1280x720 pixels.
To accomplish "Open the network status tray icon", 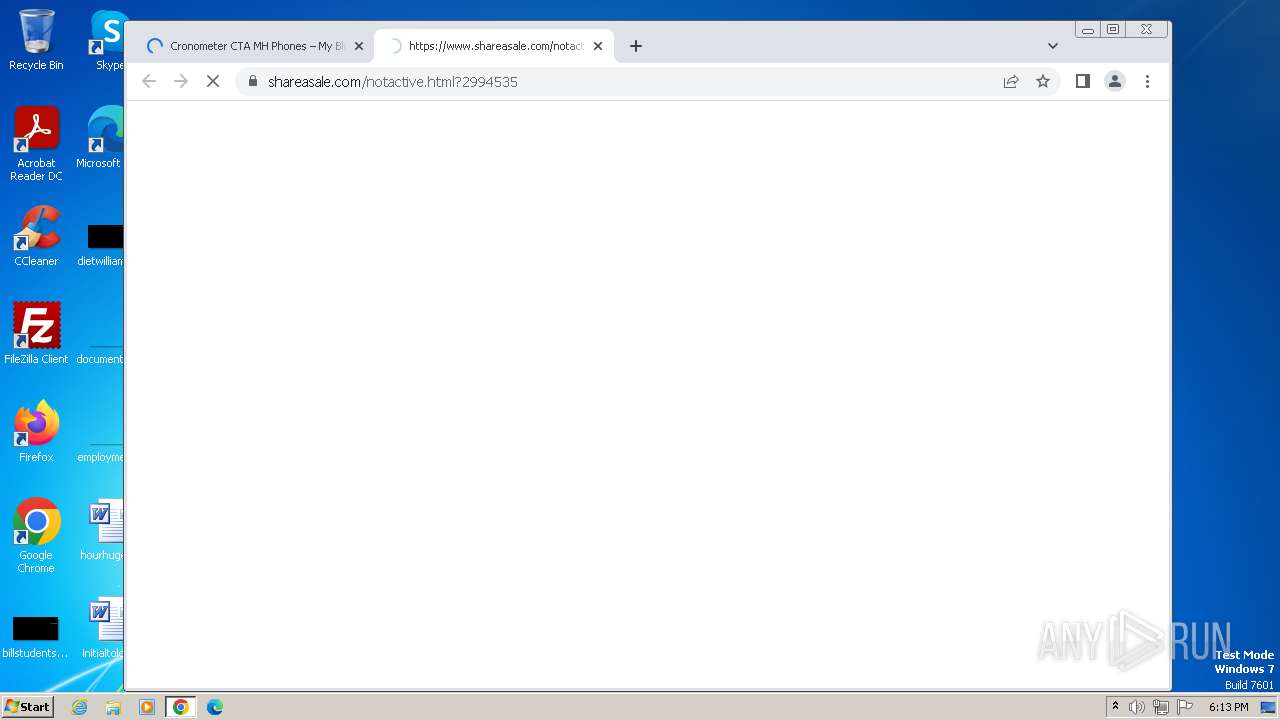I will [1161, 707].
